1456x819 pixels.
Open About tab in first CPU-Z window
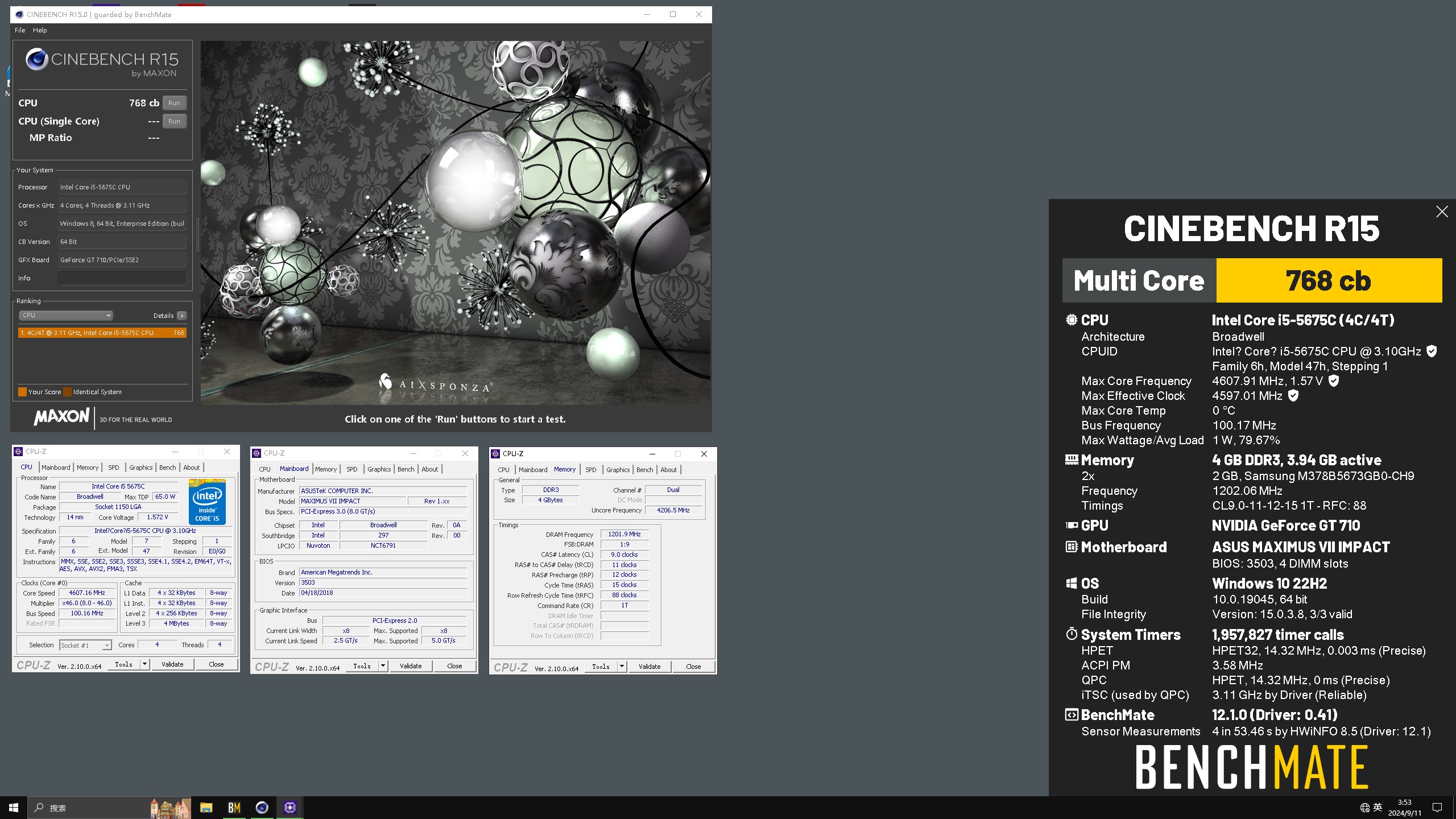tap(192, 468)
